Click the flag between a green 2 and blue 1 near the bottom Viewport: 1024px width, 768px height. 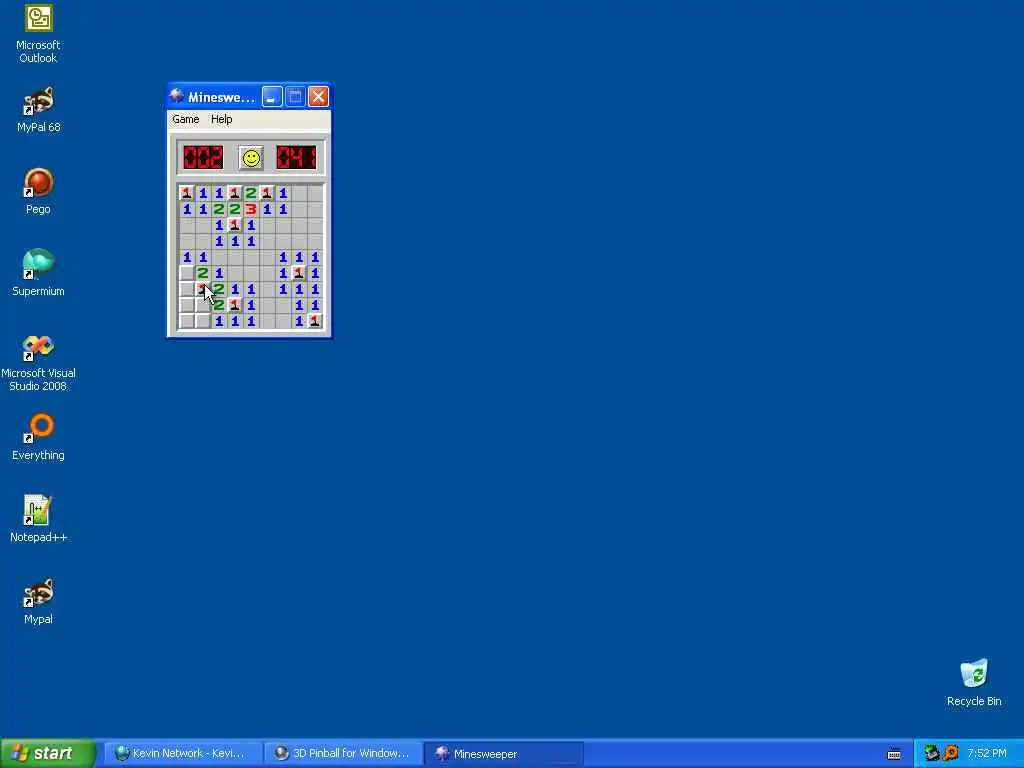coord(235,305)
